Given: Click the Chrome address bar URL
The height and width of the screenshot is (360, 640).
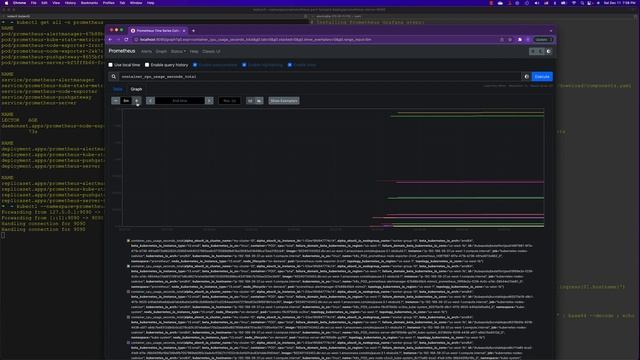Looking at the screenshot, I should [x=255, y=40].
